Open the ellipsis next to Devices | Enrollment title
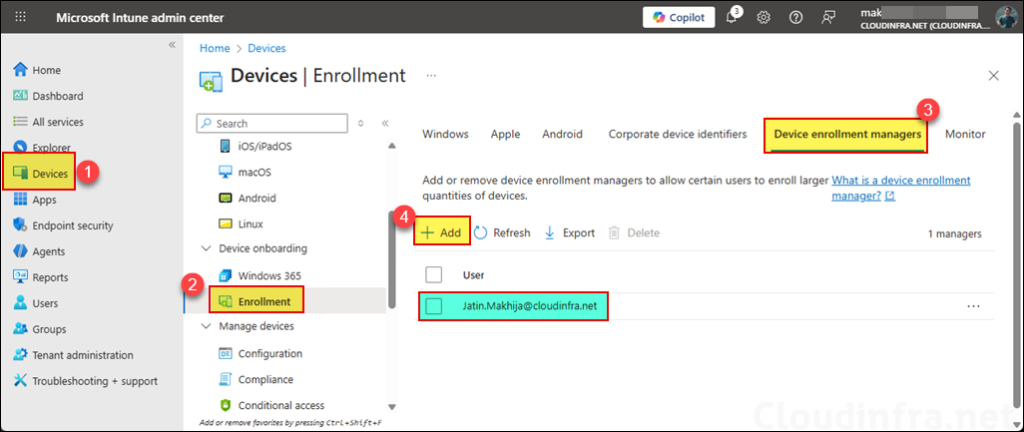The width and height of the screenshot is (1024, 432). (x=431, y=76)
